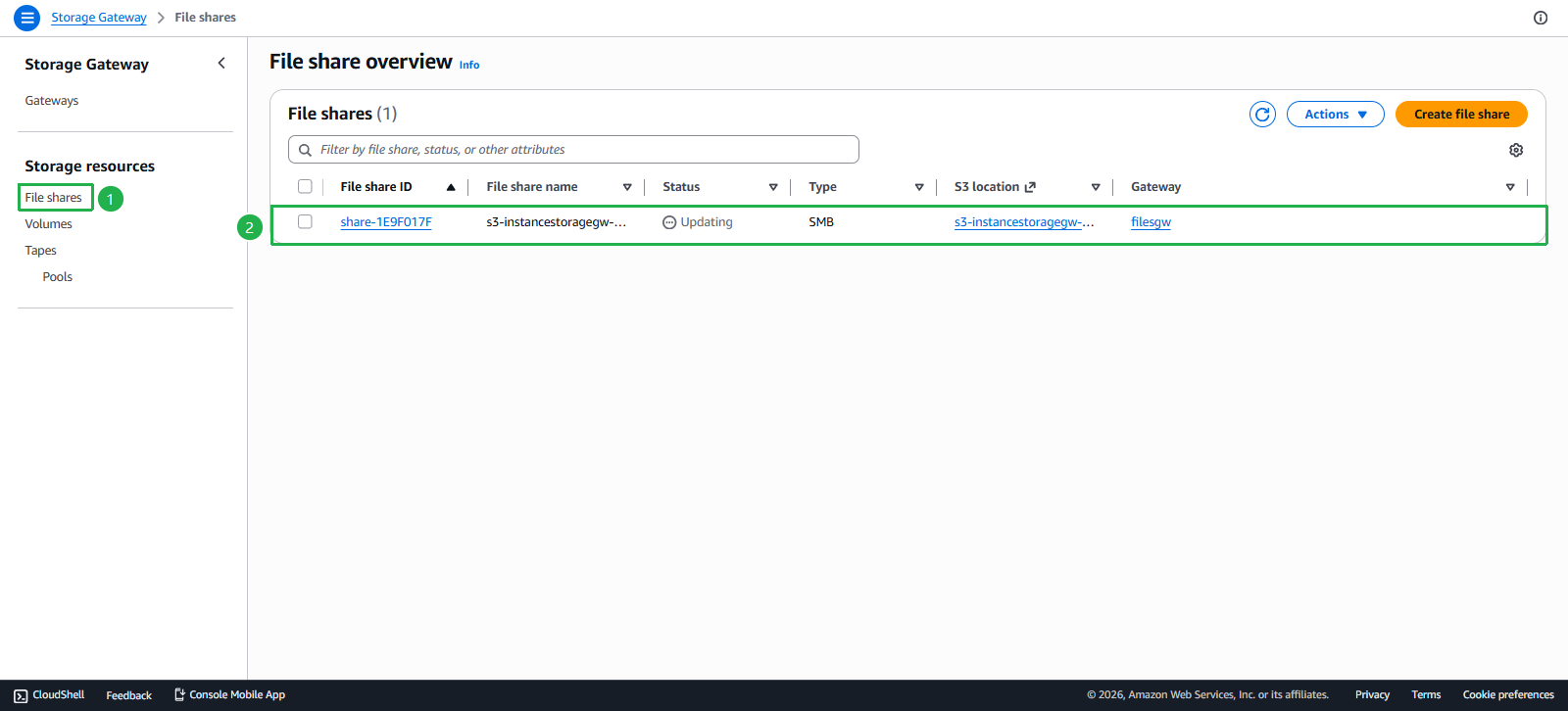Click the search magnifier icon in filter
This screenshot has height=711, width=1568.
tap(306, 150)
